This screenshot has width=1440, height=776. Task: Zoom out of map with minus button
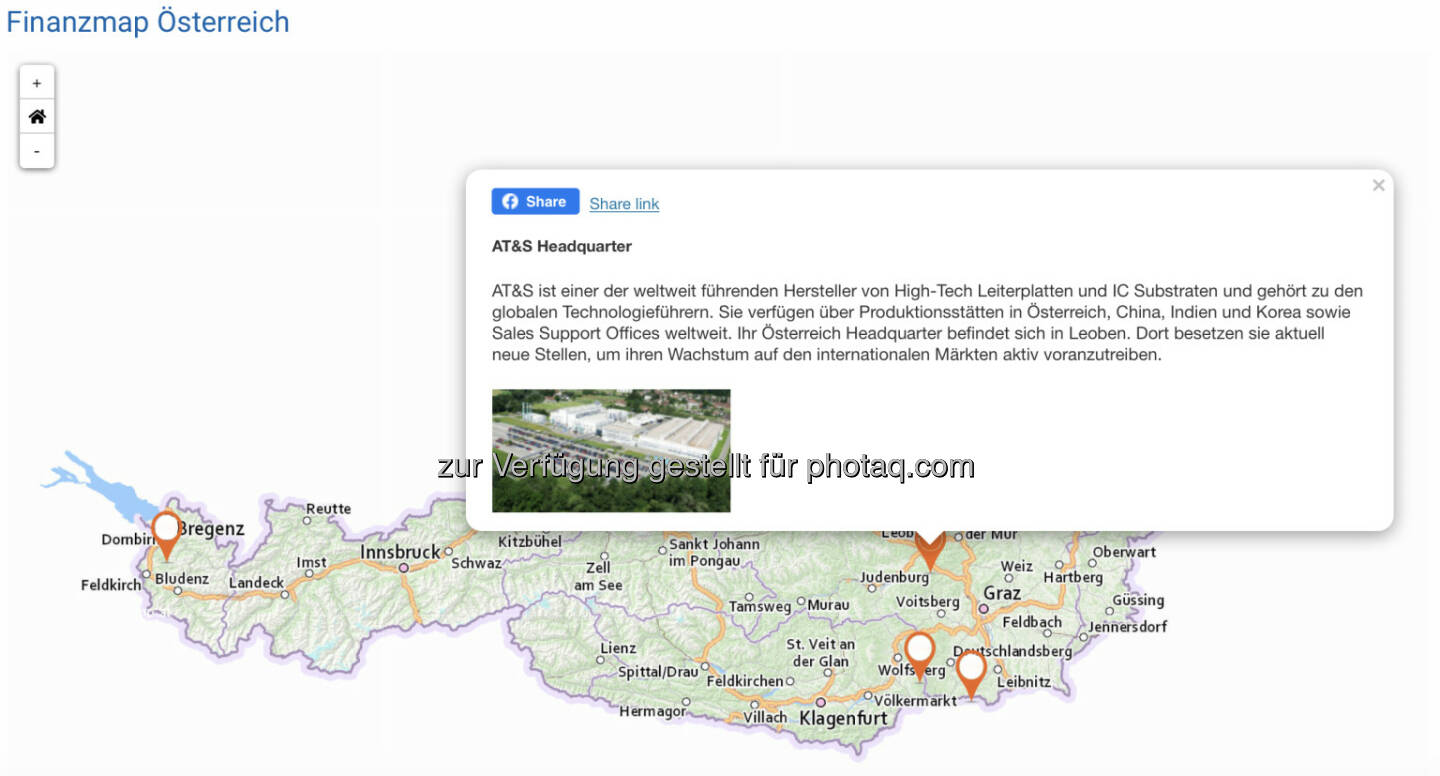click(x=37, y=151)
